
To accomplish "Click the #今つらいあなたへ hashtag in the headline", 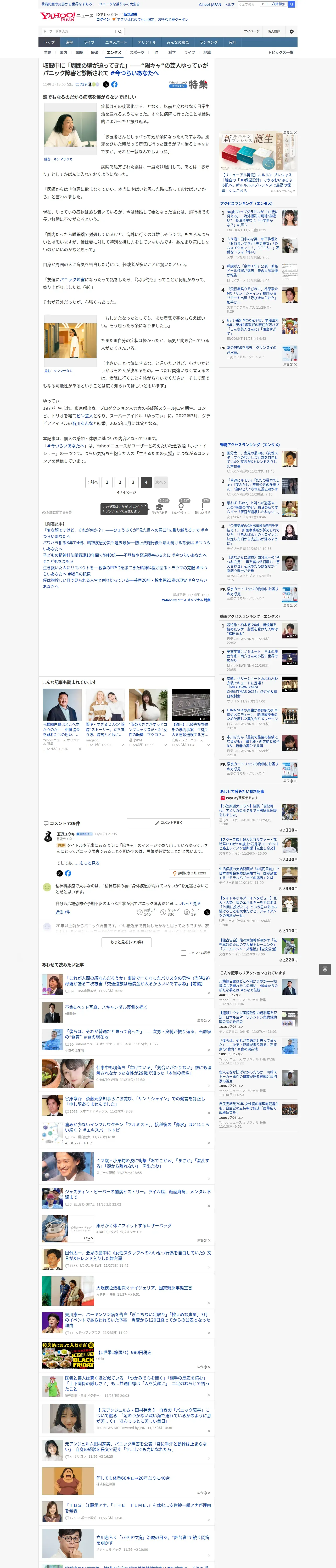I will pyautogui.click(x=134, y=73).
